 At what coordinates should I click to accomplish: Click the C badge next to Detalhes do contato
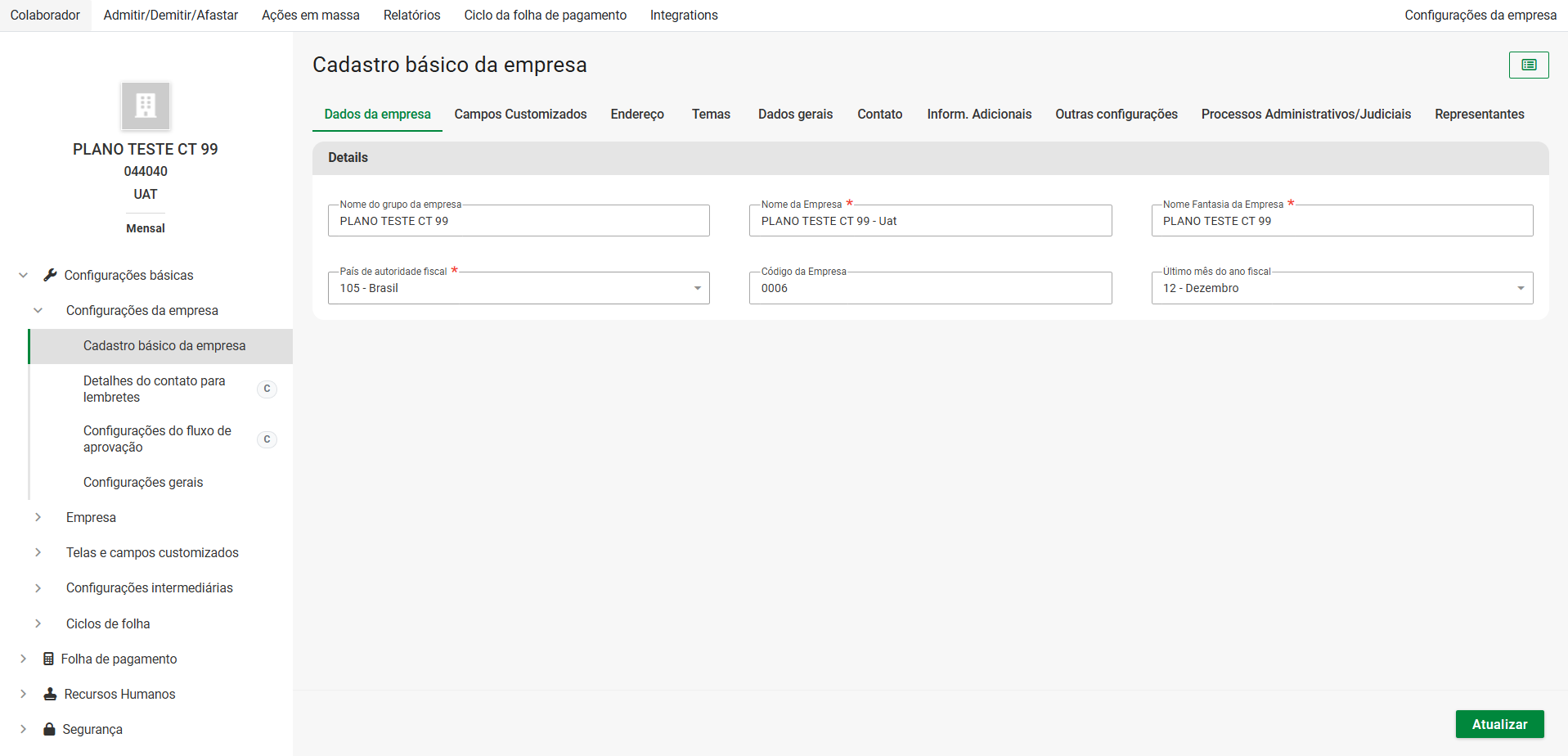pyautogui.click(x=267, y=389)
